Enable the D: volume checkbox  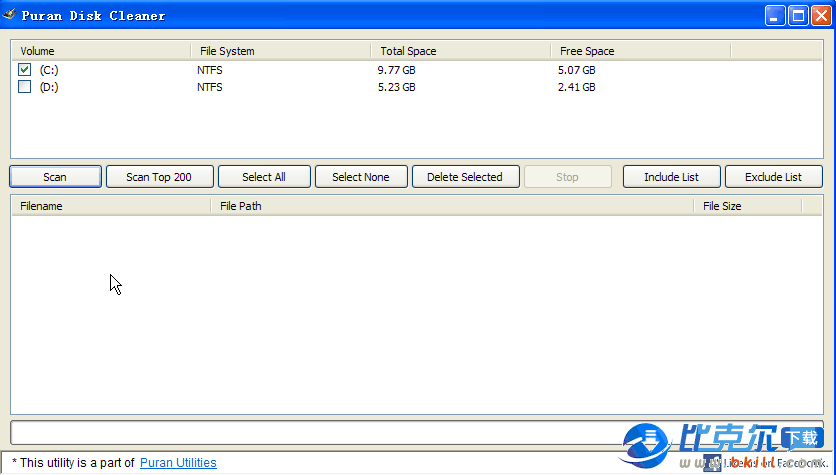[25, 87]
